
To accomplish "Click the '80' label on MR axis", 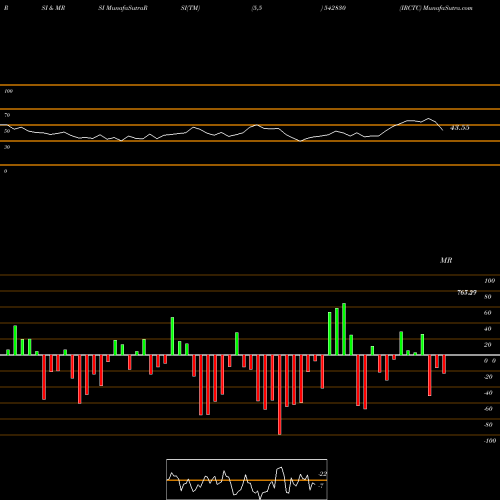I will coord(488,297).
